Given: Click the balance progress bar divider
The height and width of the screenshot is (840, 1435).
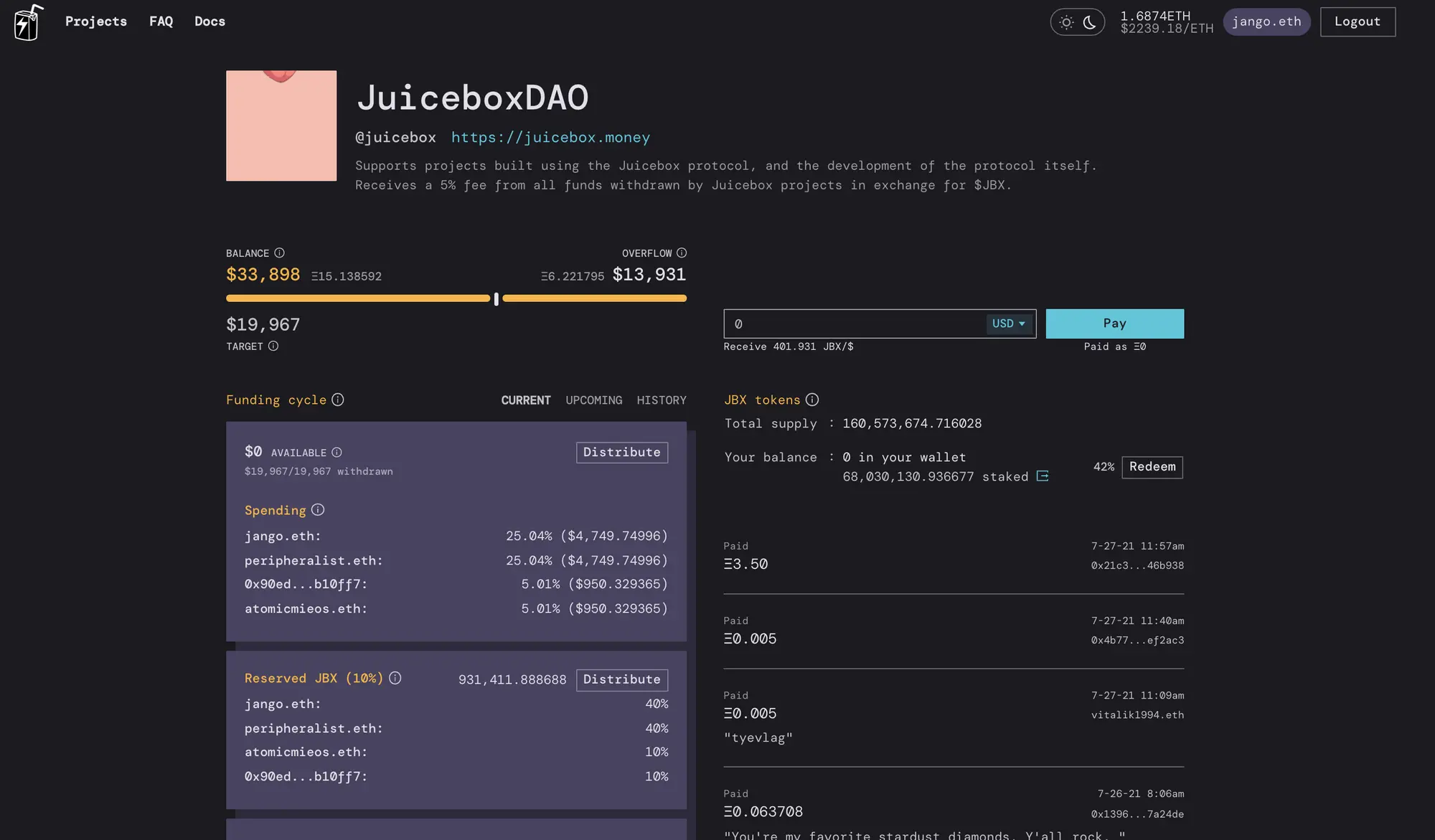Looking at the screenshot, I should [496, 298].
